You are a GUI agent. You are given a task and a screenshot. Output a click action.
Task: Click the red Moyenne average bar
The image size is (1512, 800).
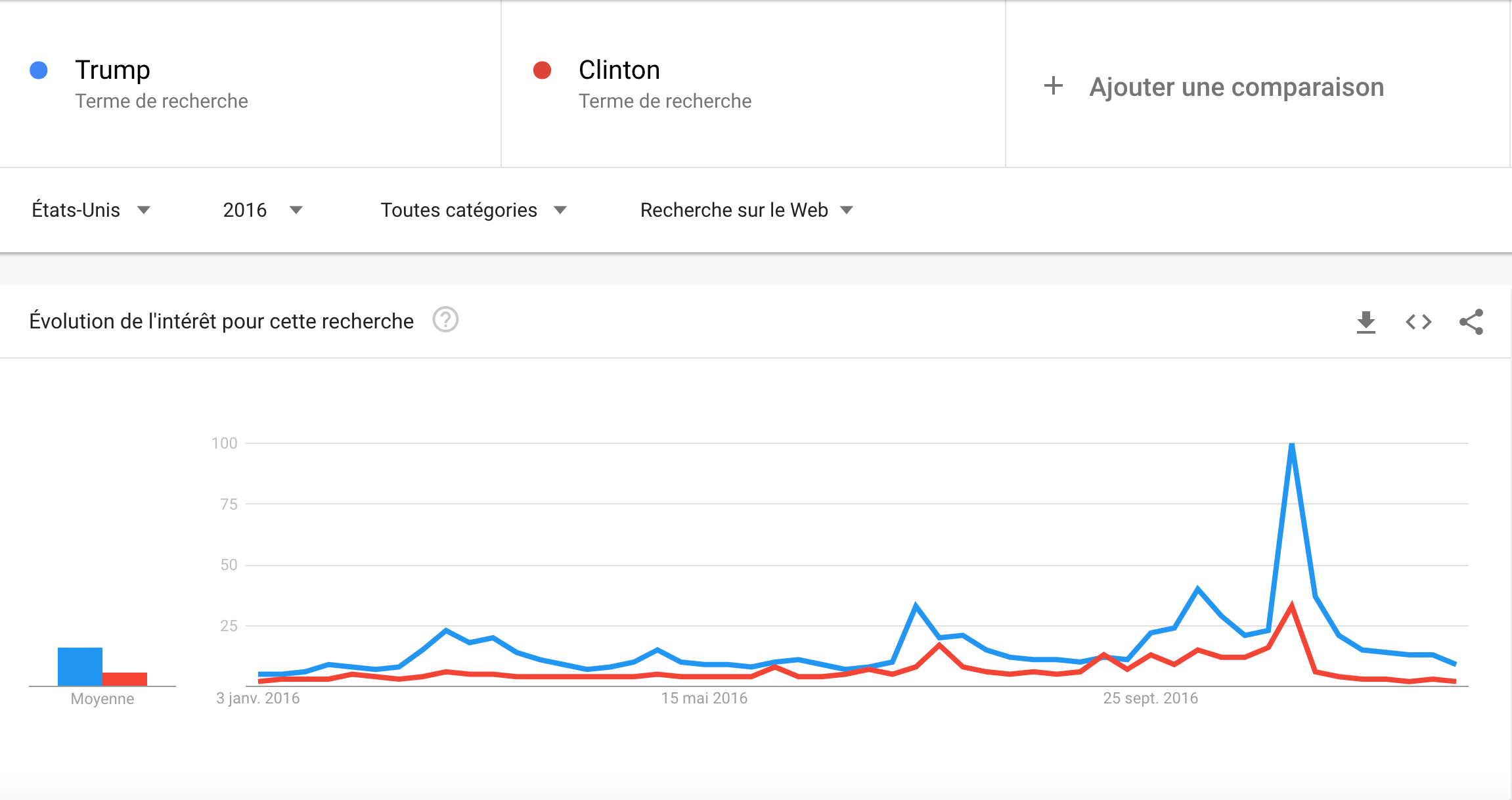[x=125, y=679]
